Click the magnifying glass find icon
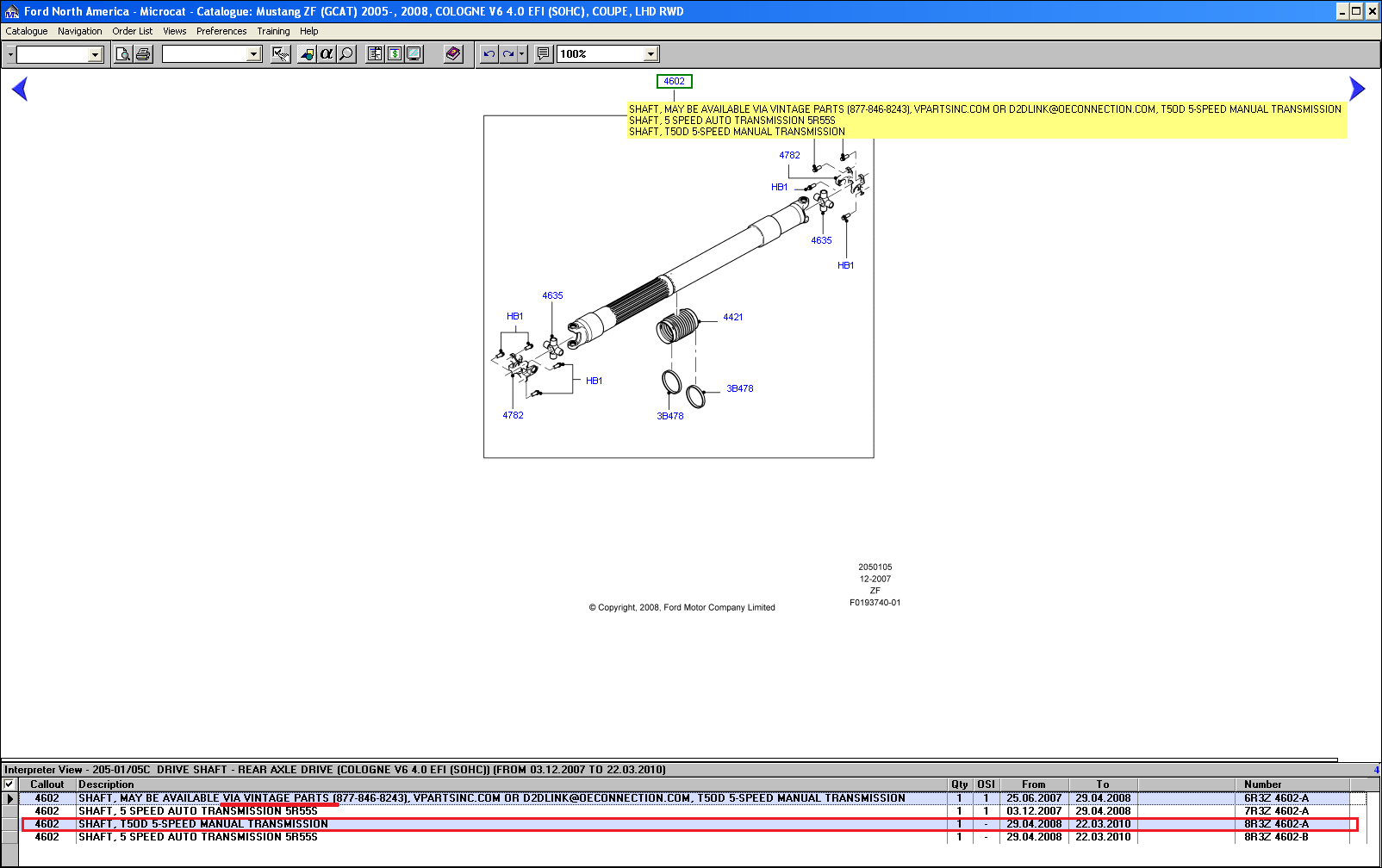Image resolution: width=1382 pixels, height=868 pixels. (346, 54)
